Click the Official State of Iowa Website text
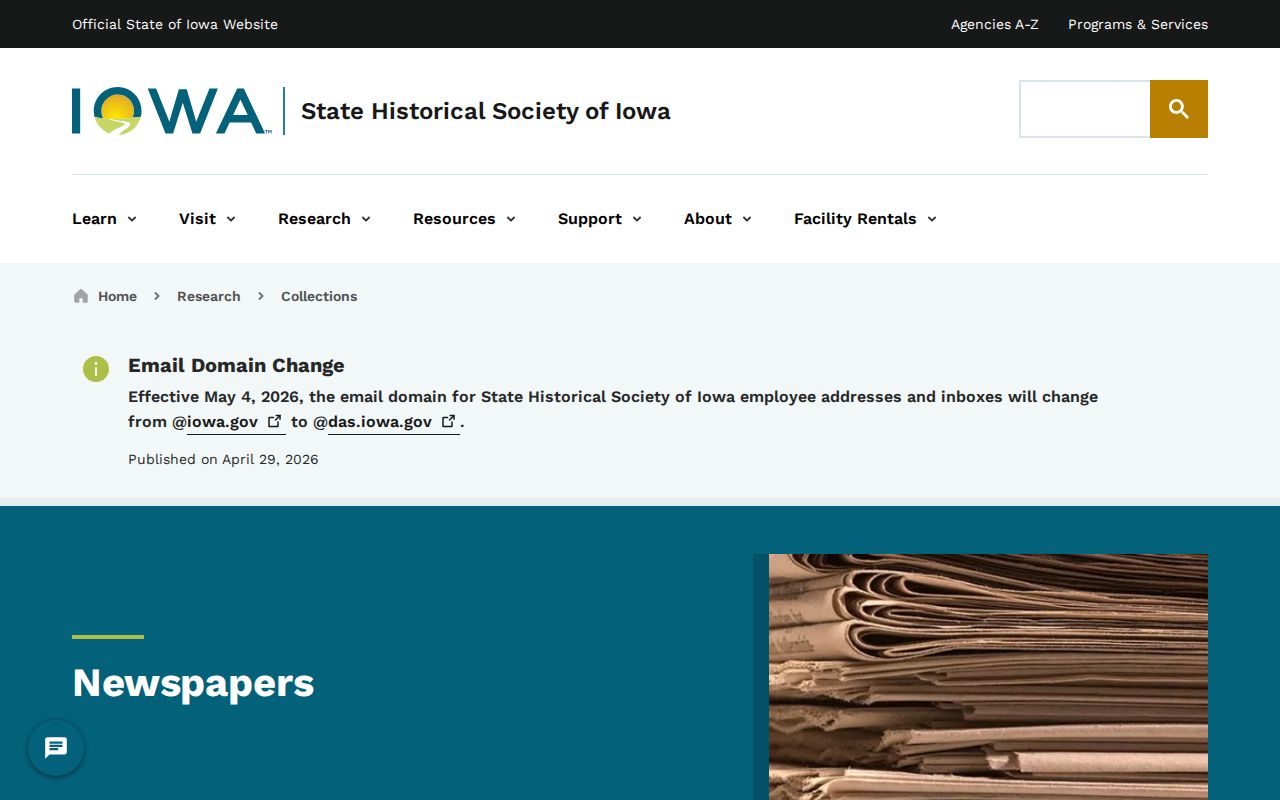This screenshot has height=800, width=1280. click(175, 24)
